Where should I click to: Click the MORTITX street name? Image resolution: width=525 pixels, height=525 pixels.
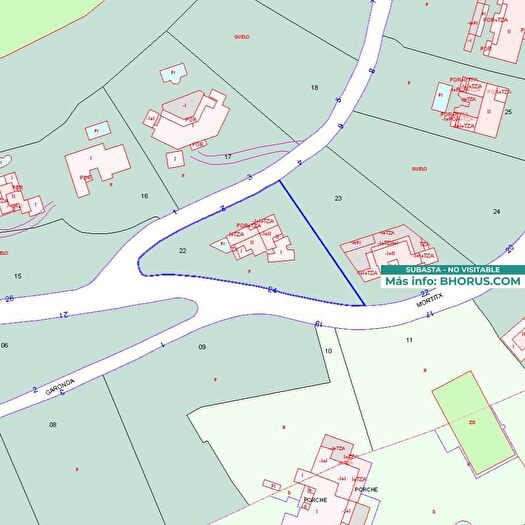pyautogui.click(x=430, y=300)
